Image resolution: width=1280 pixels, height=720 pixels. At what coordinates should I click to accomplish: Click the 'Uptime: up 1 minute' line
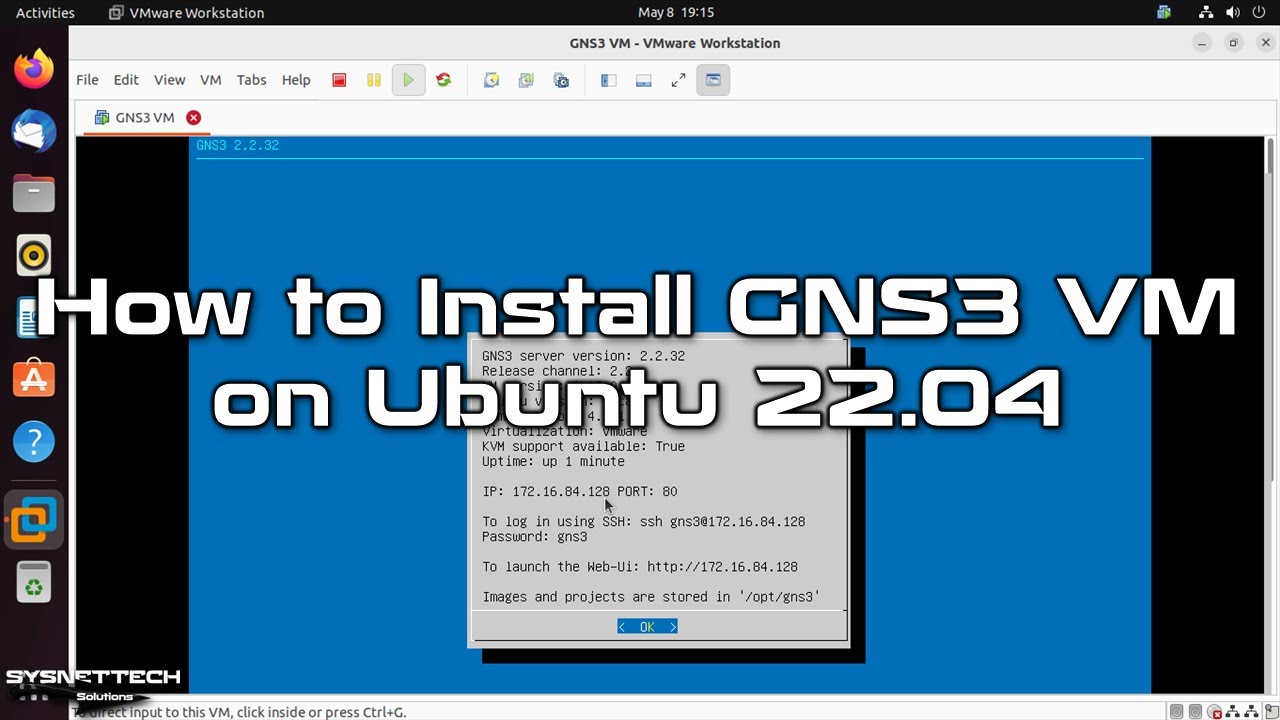(x=553, y=461)
